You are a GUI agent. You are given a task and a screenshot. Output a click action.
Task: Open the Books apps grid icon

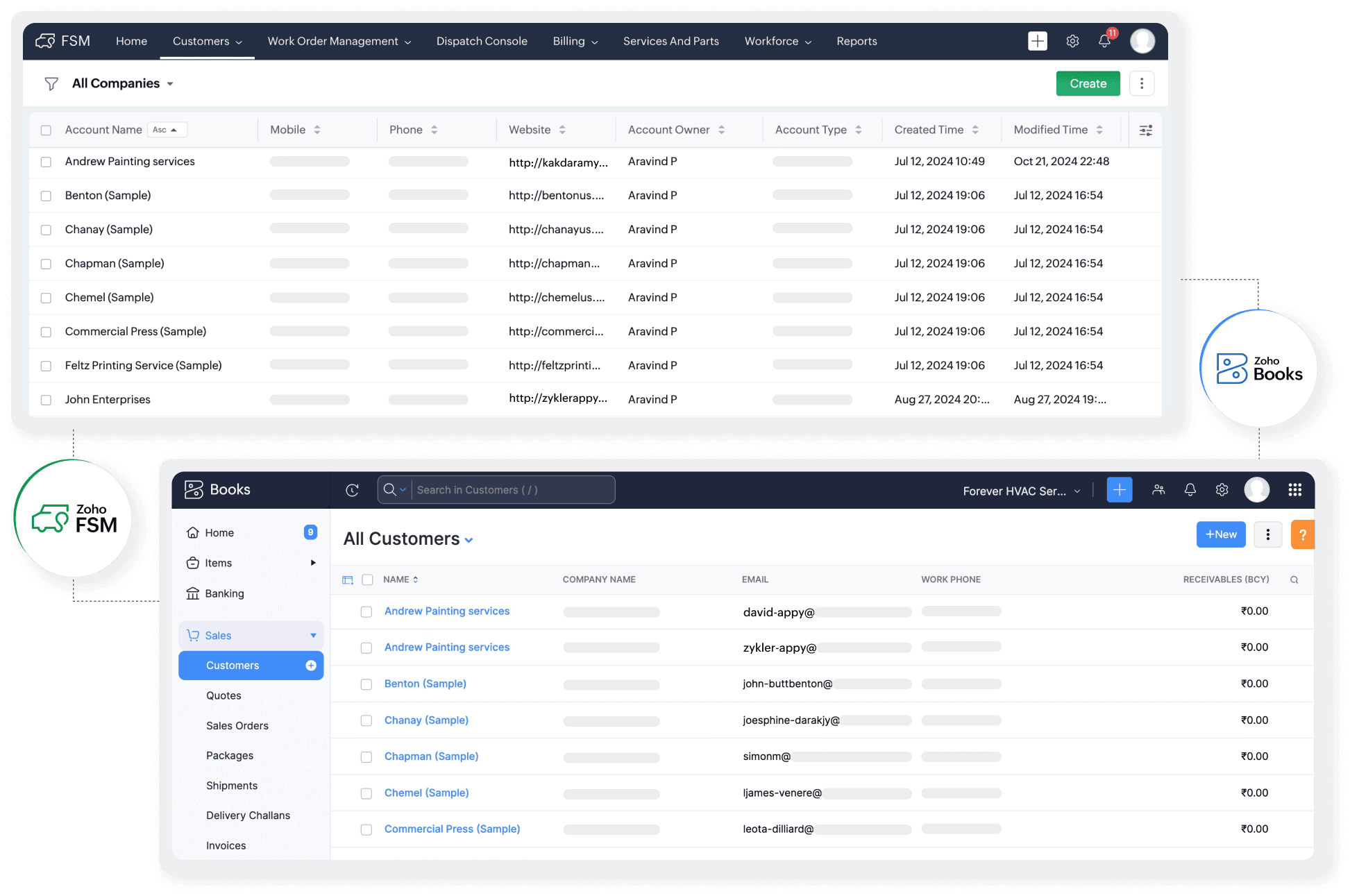tap(1294, 490)
